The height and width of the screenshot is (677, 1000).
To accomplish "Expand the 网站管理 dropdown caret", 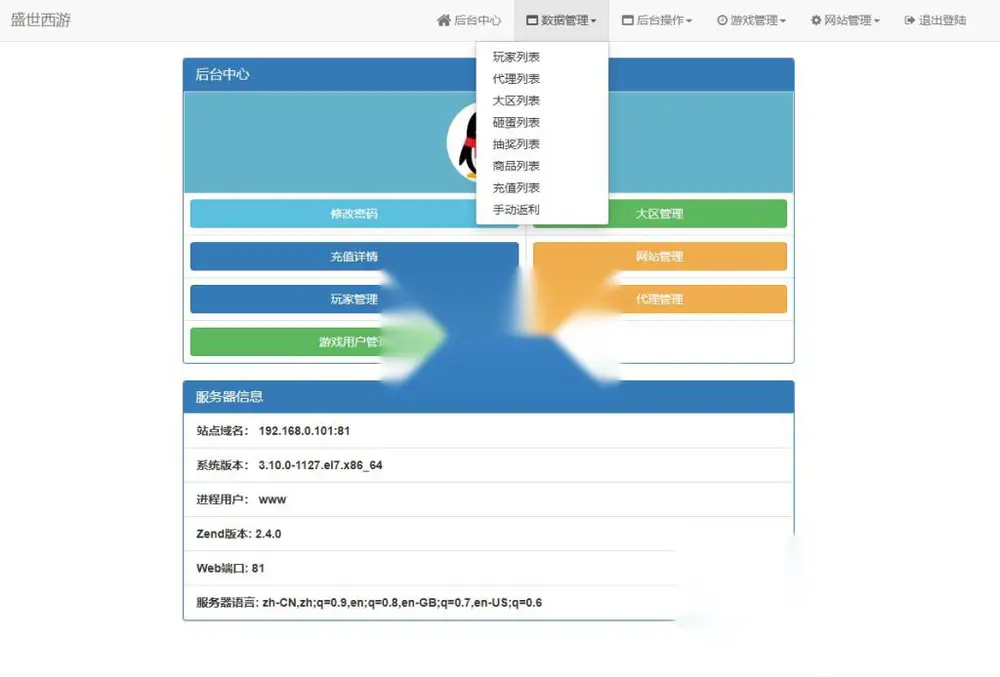I will pos(876,21).
